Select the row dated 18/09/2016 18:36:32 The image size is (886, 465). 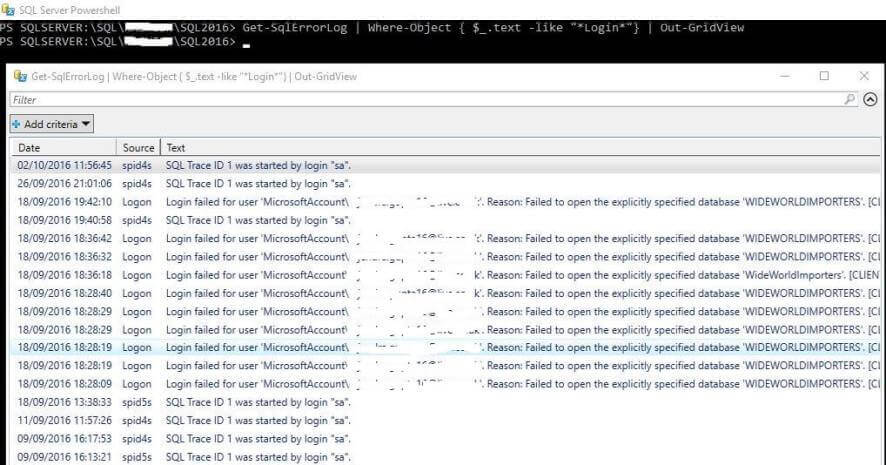pyautogui.click(x=446, y=257)
